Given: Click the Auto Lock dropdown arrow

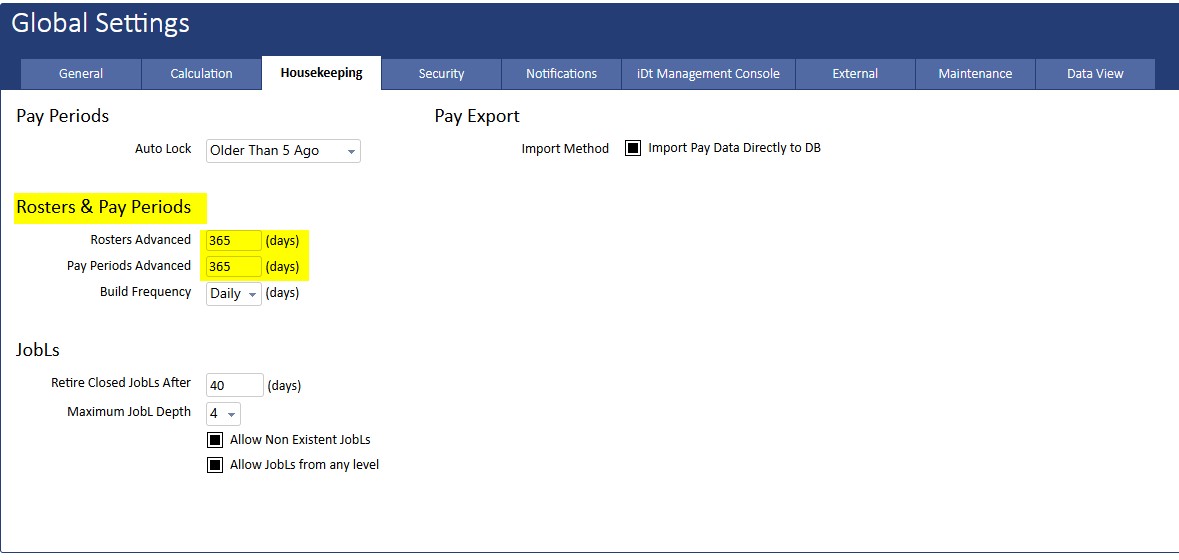Looking at the screenshot, I should (351, 152).
